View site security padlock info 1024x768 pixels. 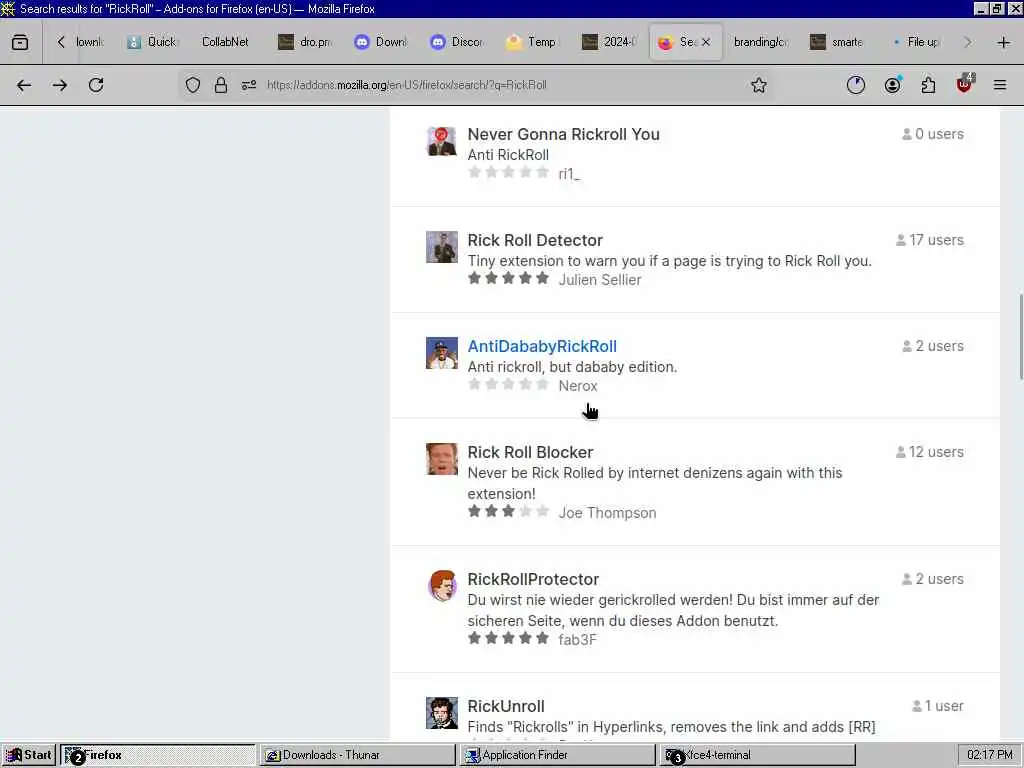[221, 85]
